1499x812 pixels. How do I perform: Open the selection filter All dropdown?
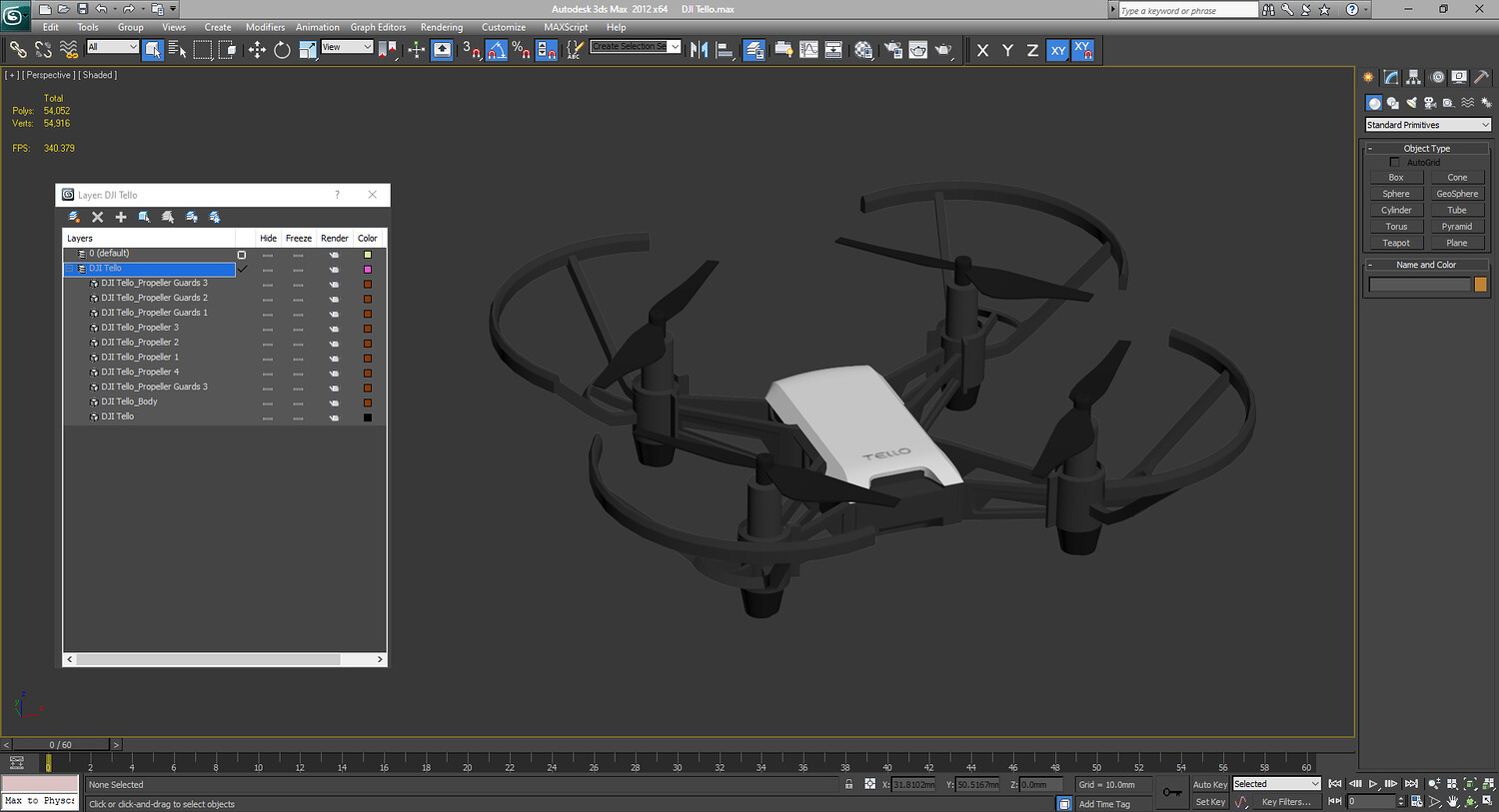click(x=112, y=47)
